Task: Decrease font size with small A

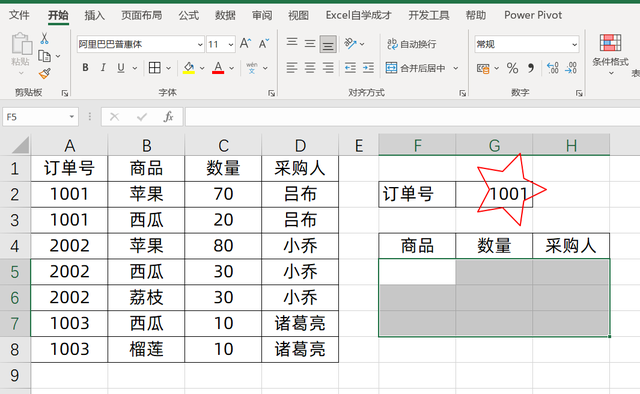Action: (264, 44)
